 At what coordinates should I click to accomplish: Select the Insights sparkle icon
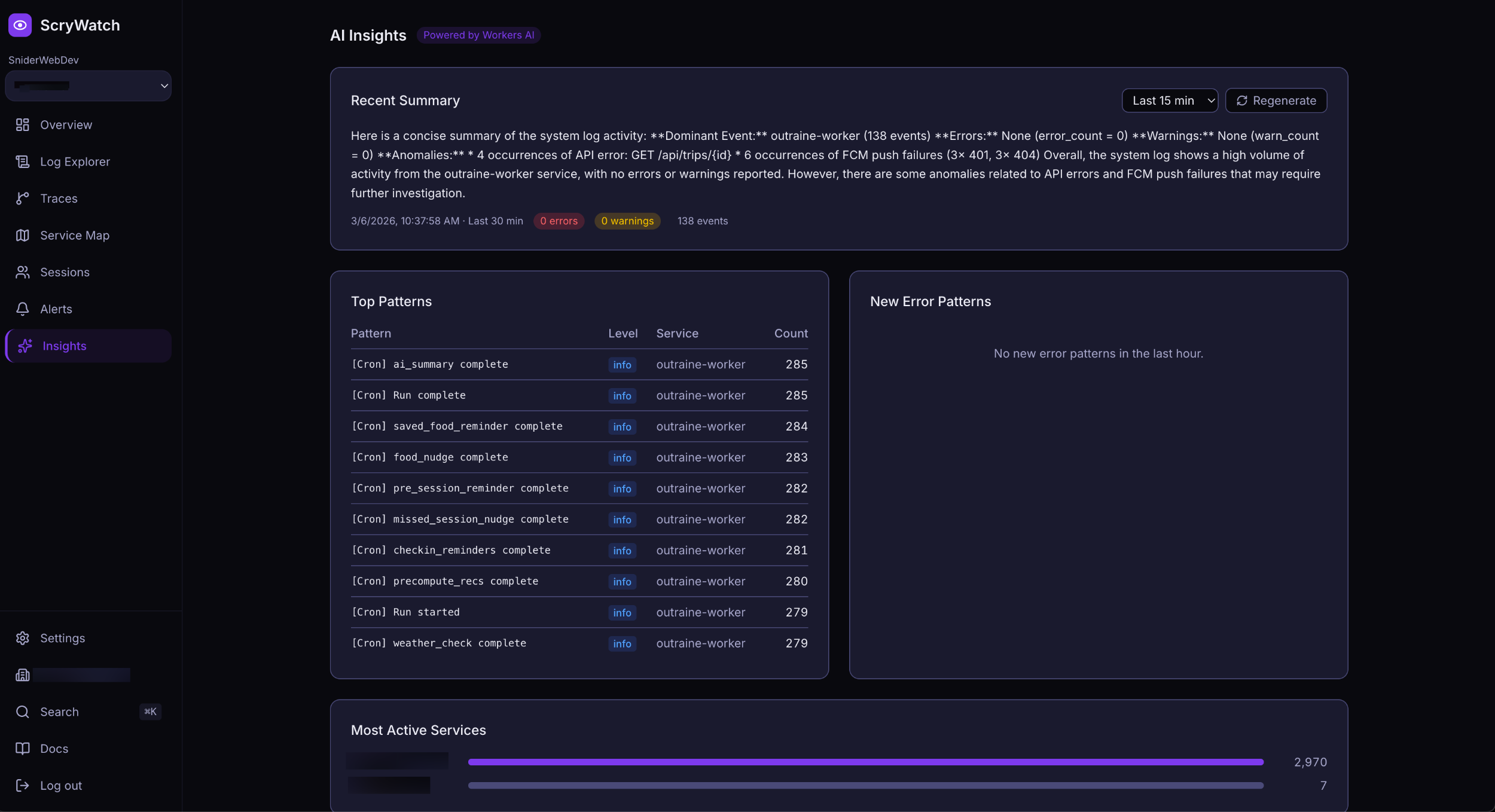point(25,346)
